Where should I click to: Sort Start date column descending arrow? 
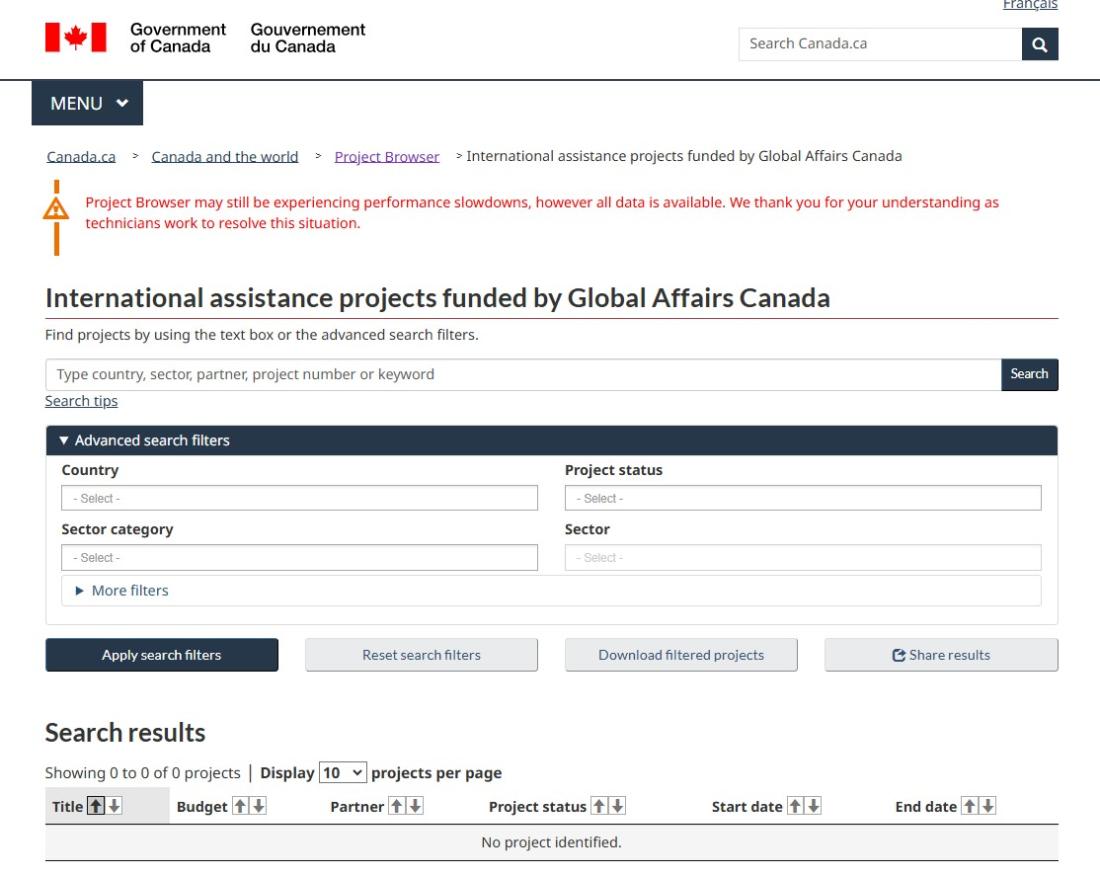[814, 806]
